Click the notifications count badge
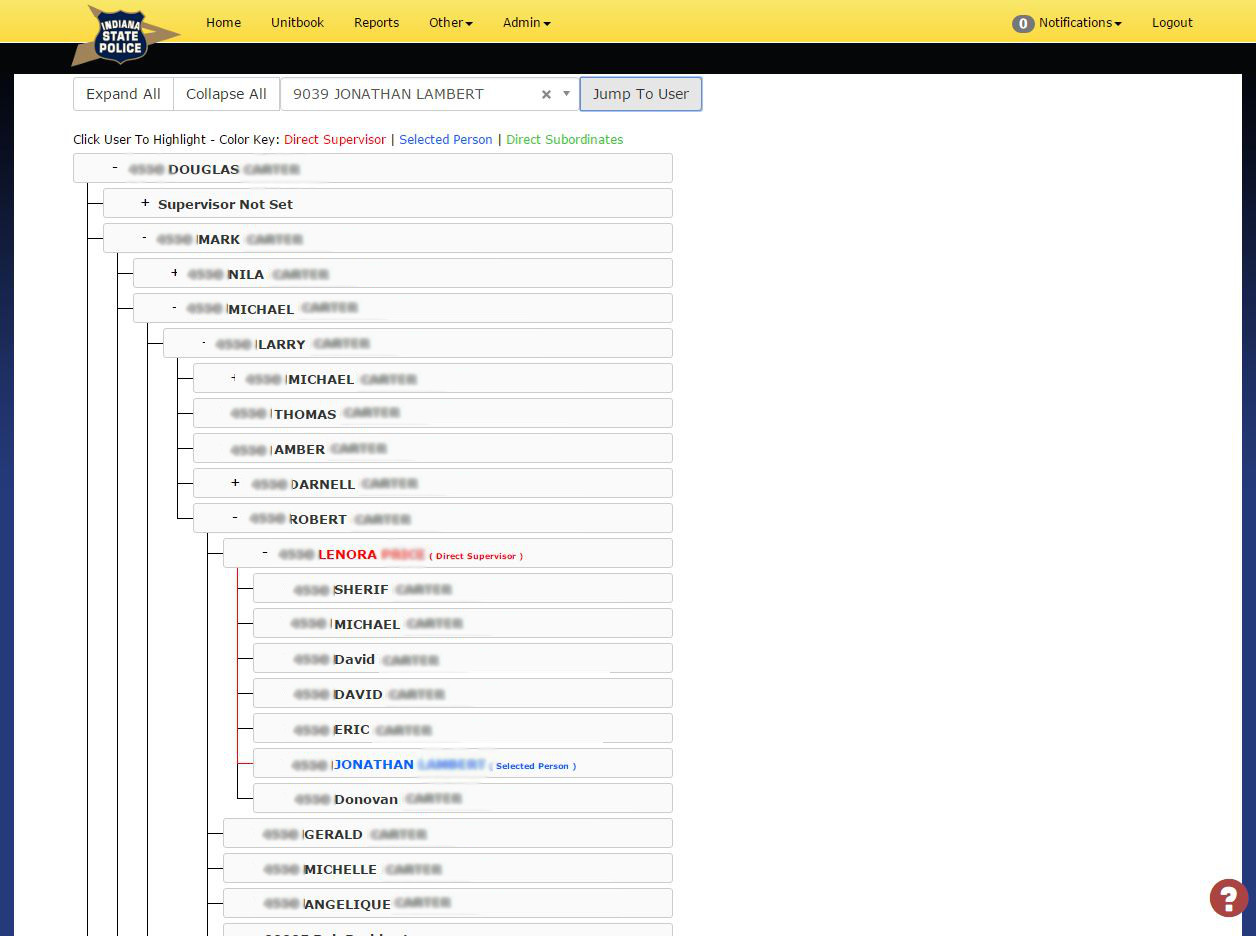Viewport: 1256px width, 936px height. [1023, 23]
